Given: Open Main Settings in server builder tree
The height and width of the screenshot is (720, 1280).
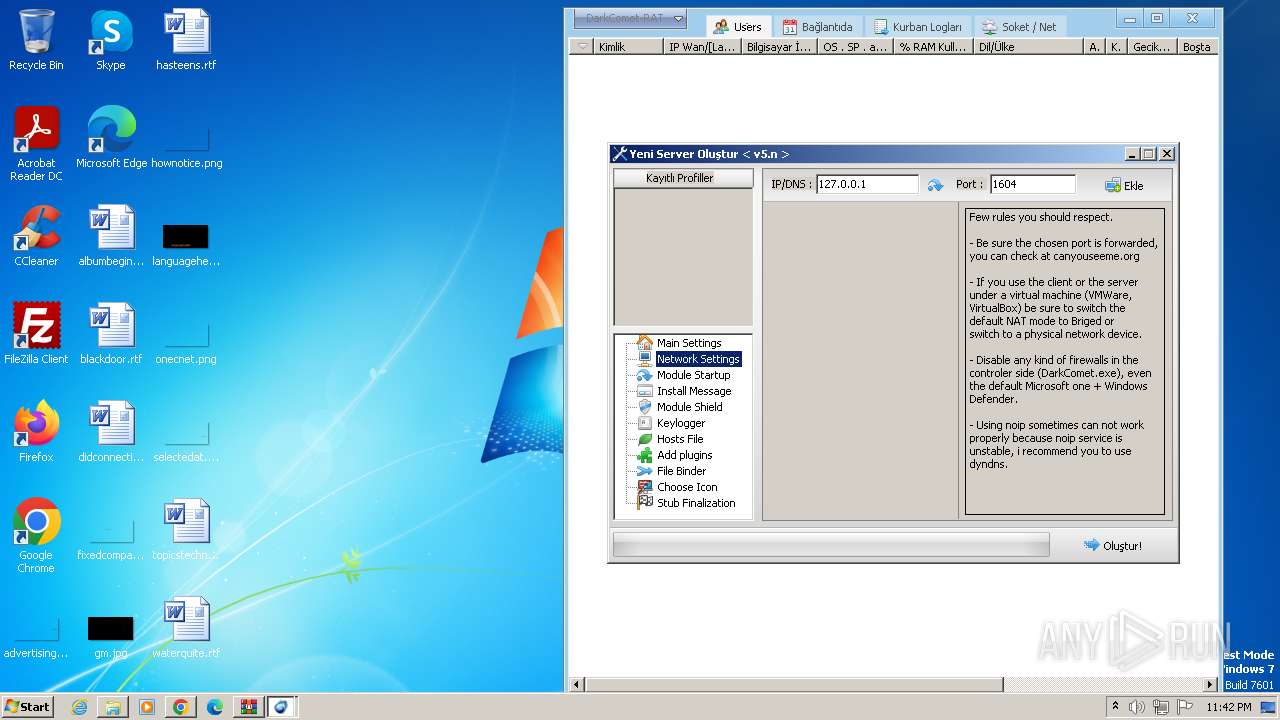Looking at the screenshot, I should pyautogui.click(x=688, y=343).
